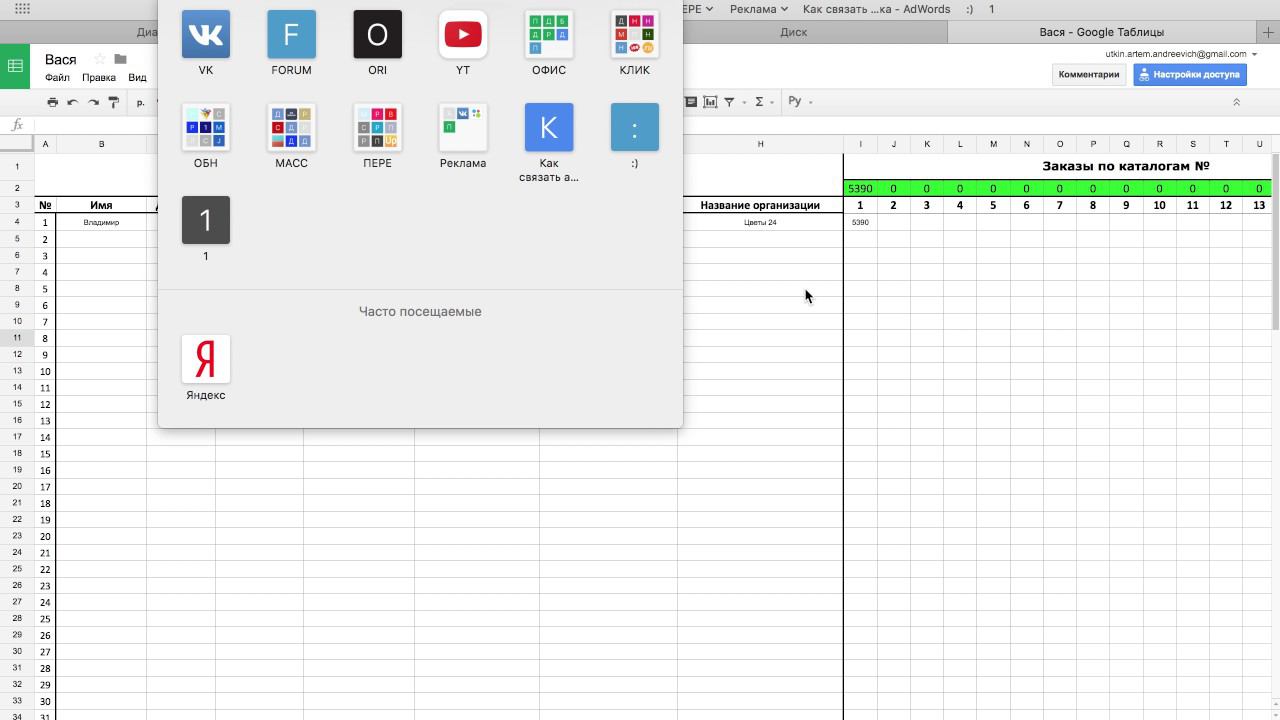Open the 'Как связать а...' favorite tile
Viewport: 1280px width, 720px height.
(x=549, y=128)
